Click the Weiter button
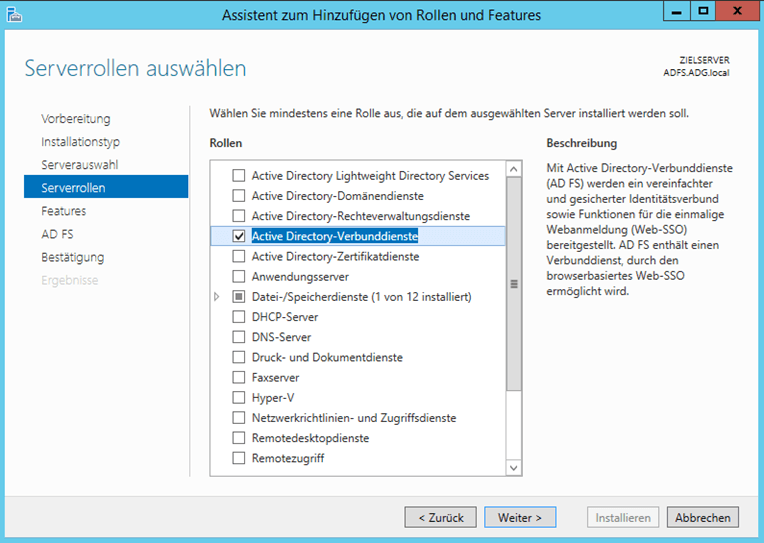The width and height of the screenshot is (764, 543). [x=520, y=517]
